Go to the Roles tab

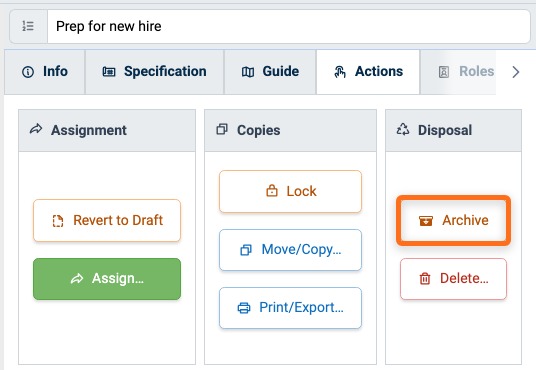tap(458, 72)
